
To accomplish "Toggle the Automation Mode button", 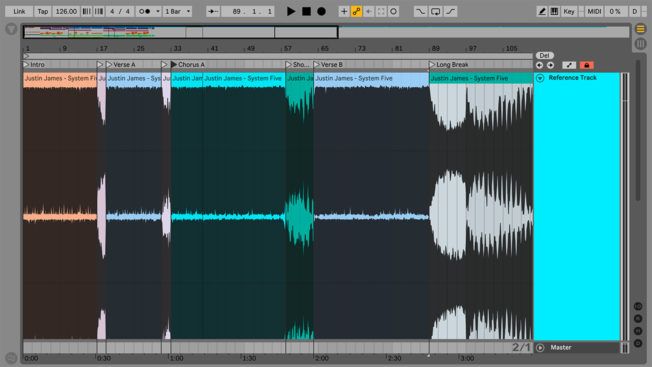I will 569,65.
